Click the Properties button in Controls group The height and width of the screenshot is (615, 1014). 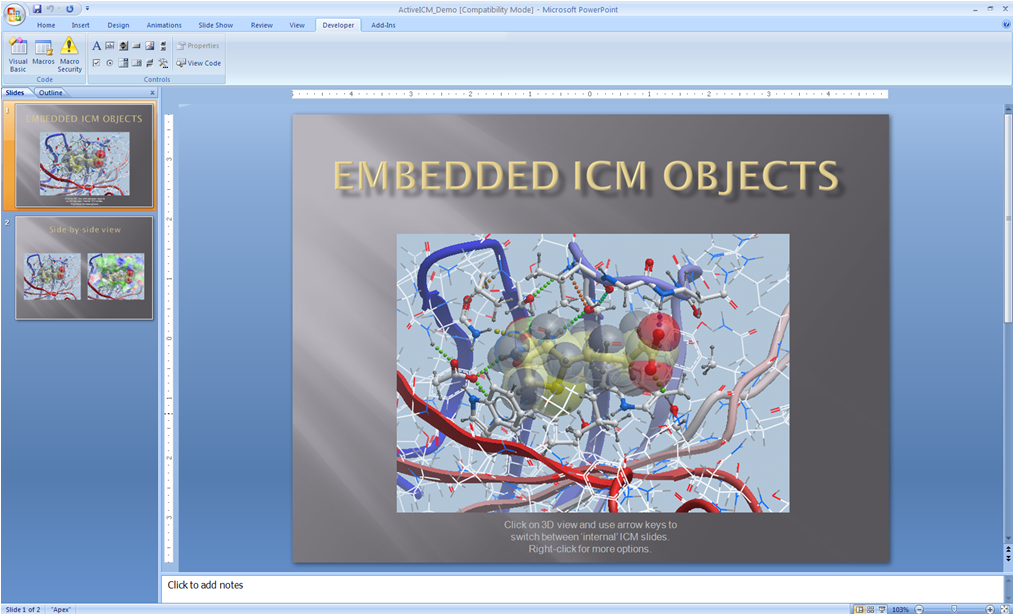(199, 46)
